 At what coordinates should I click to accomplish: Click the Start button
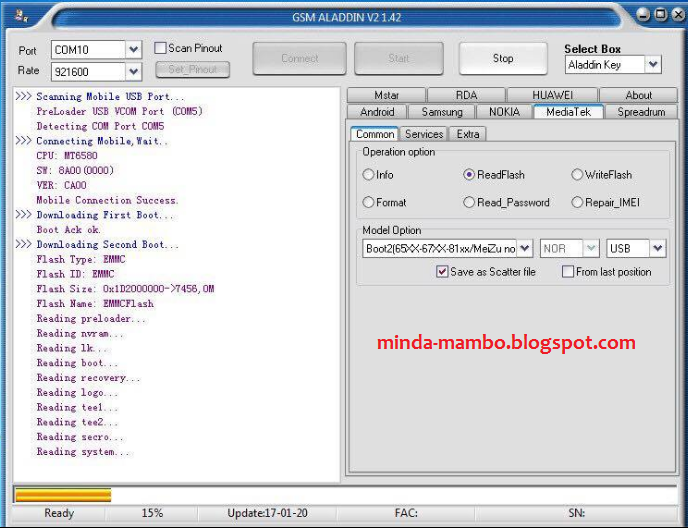(x=399, y=58)
